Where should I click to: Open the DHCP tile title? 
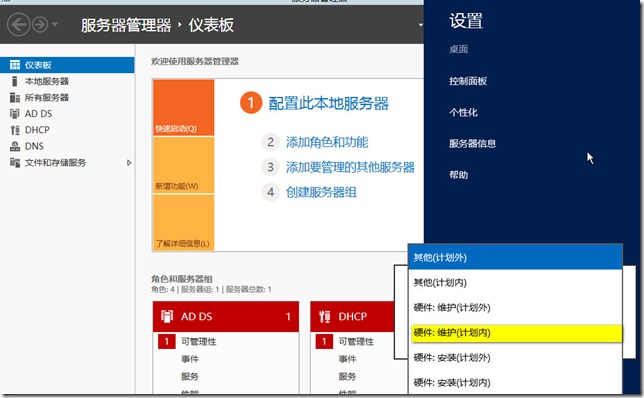tap(352, 316)
